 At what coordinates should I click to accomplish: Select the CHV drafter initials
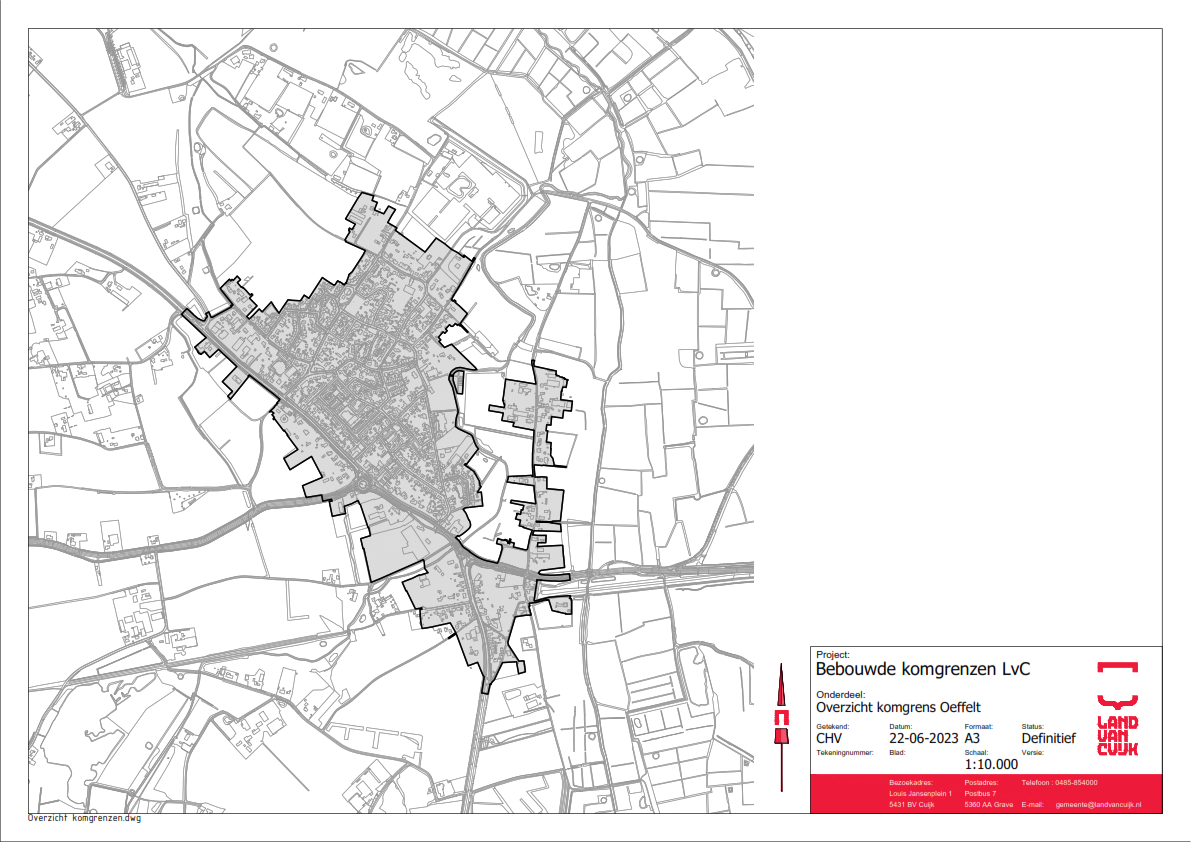(x=832, y=739)
